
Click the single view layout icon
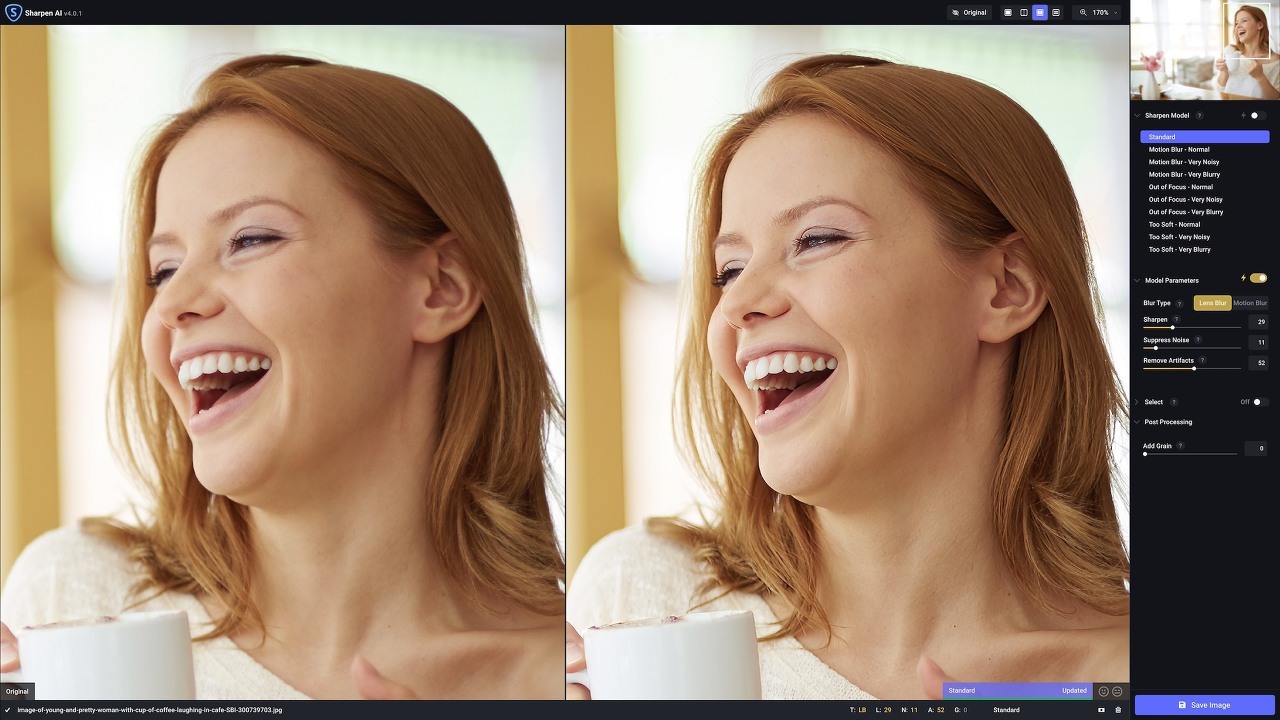click(x=1008, y=13)
